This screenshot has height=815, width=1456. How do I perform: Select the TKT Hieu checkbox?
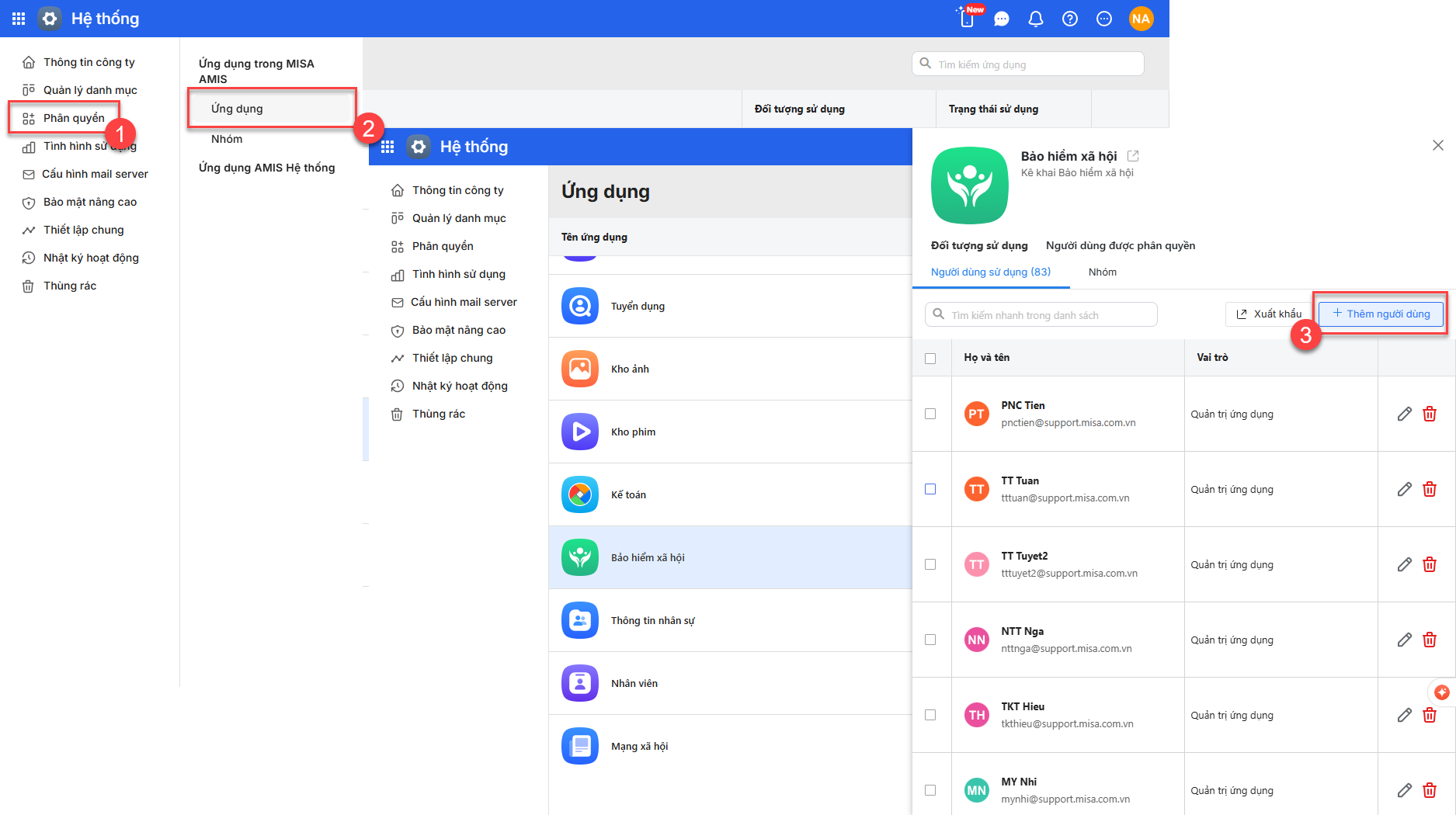(930, 715)
